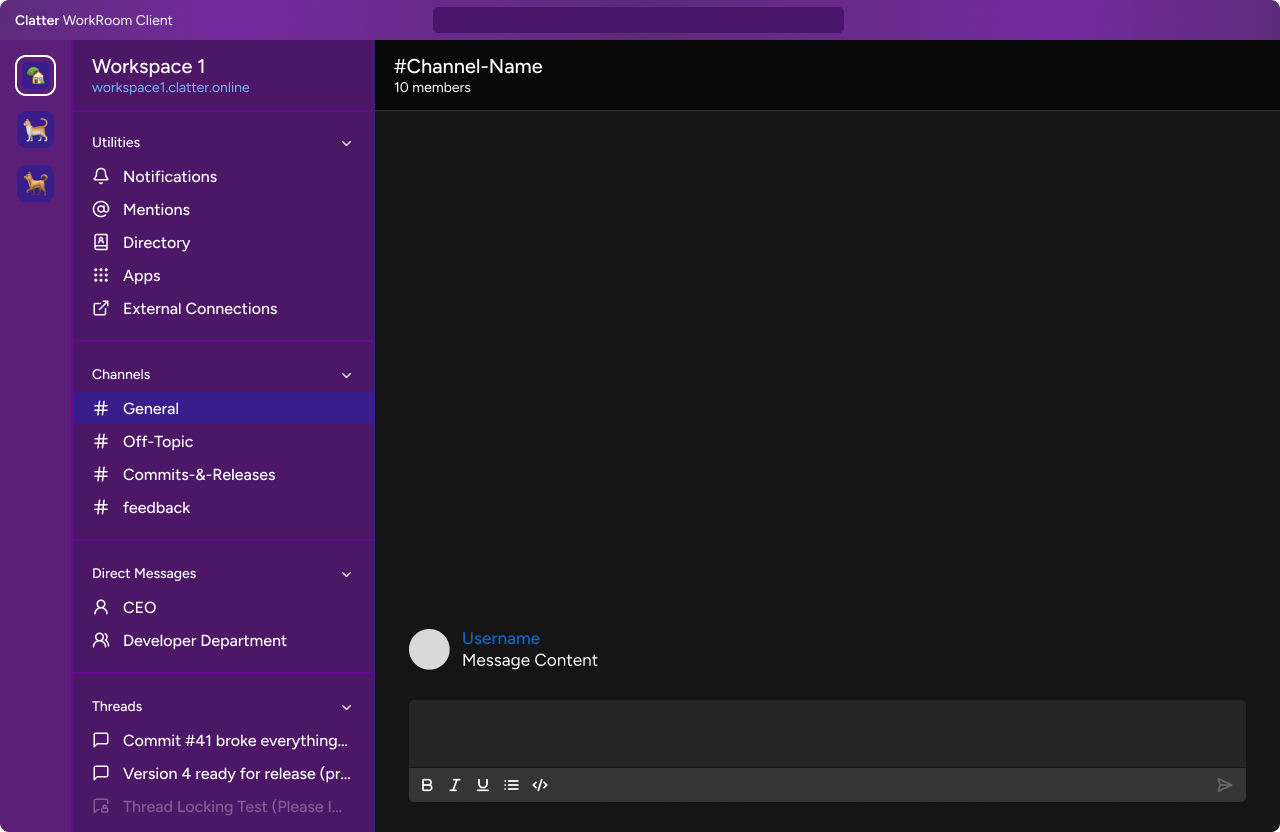Switch to the dog avatar workspace
This screenshot has height=832, width=1280.
tap(35, 183)
